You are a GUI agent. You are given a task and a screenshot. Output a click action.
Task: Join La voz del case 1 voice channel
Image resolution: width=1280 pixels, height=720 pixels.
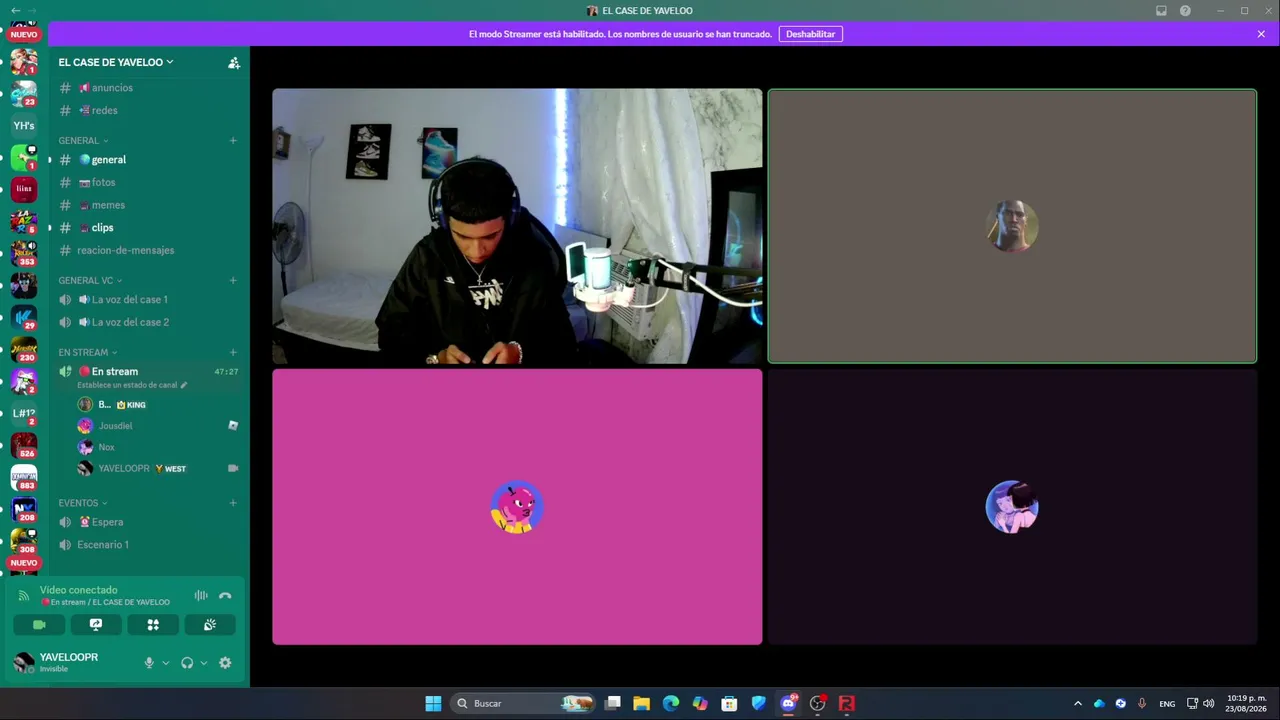click(148, 300)
